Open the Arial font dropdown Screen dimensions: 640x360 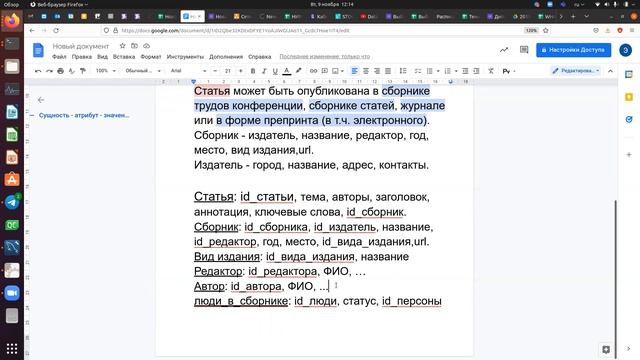click(x=188, y=71)
